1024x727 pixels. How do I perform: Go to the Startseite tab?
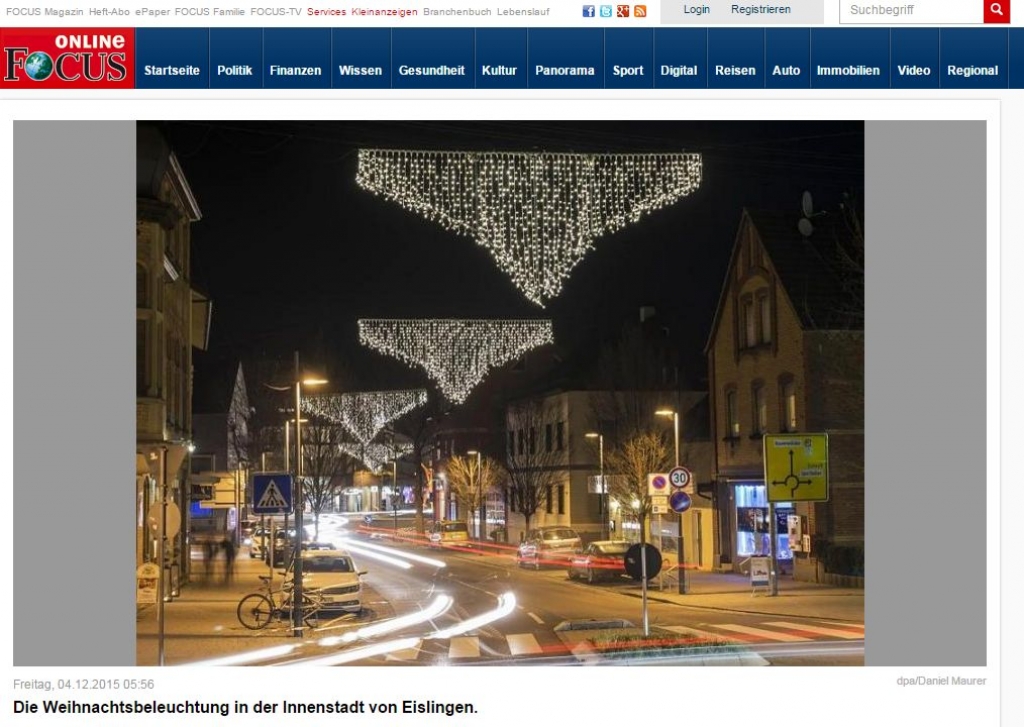click(x=172, y=70)
